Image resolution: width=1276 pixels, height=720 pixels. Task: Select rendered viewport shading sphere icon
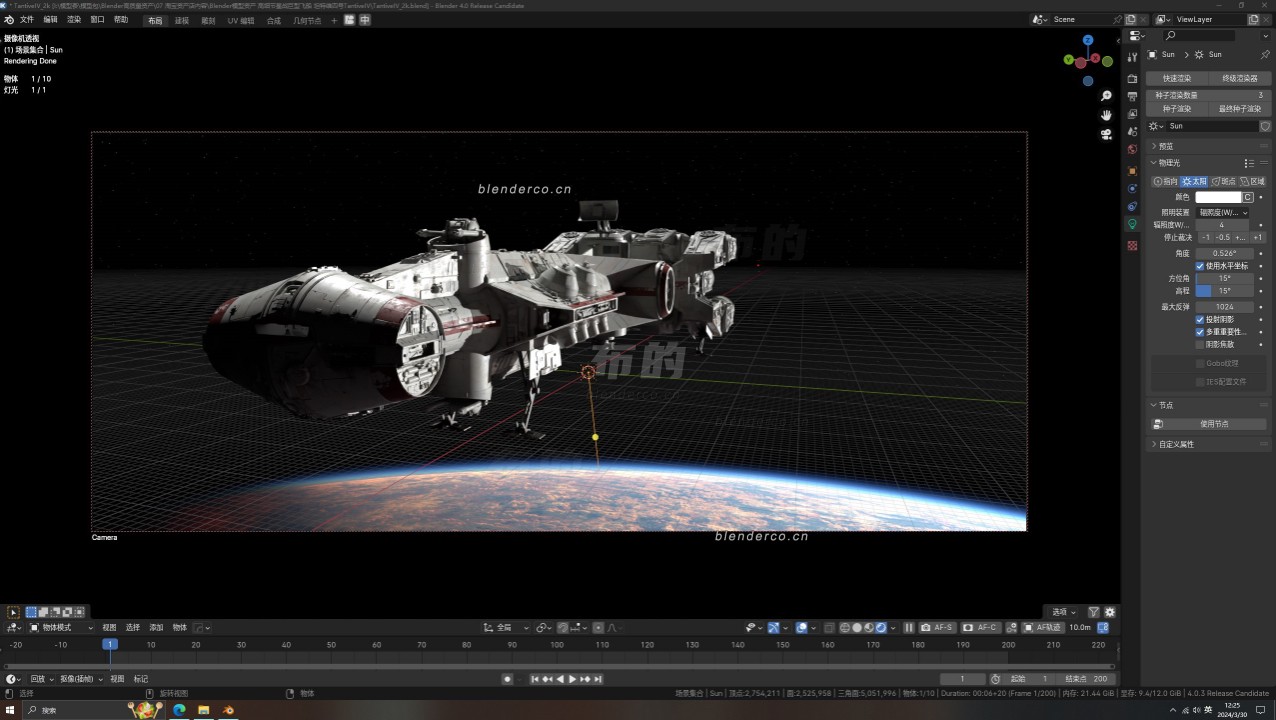(x=881, y=627)
